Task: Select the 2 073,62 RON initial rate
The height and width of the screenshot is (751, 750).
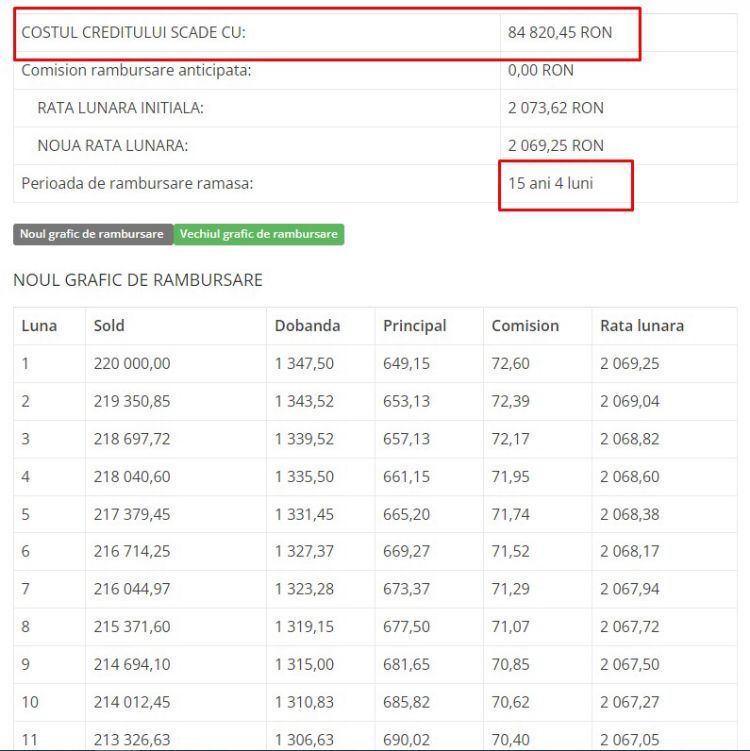Action: [556, 108]
